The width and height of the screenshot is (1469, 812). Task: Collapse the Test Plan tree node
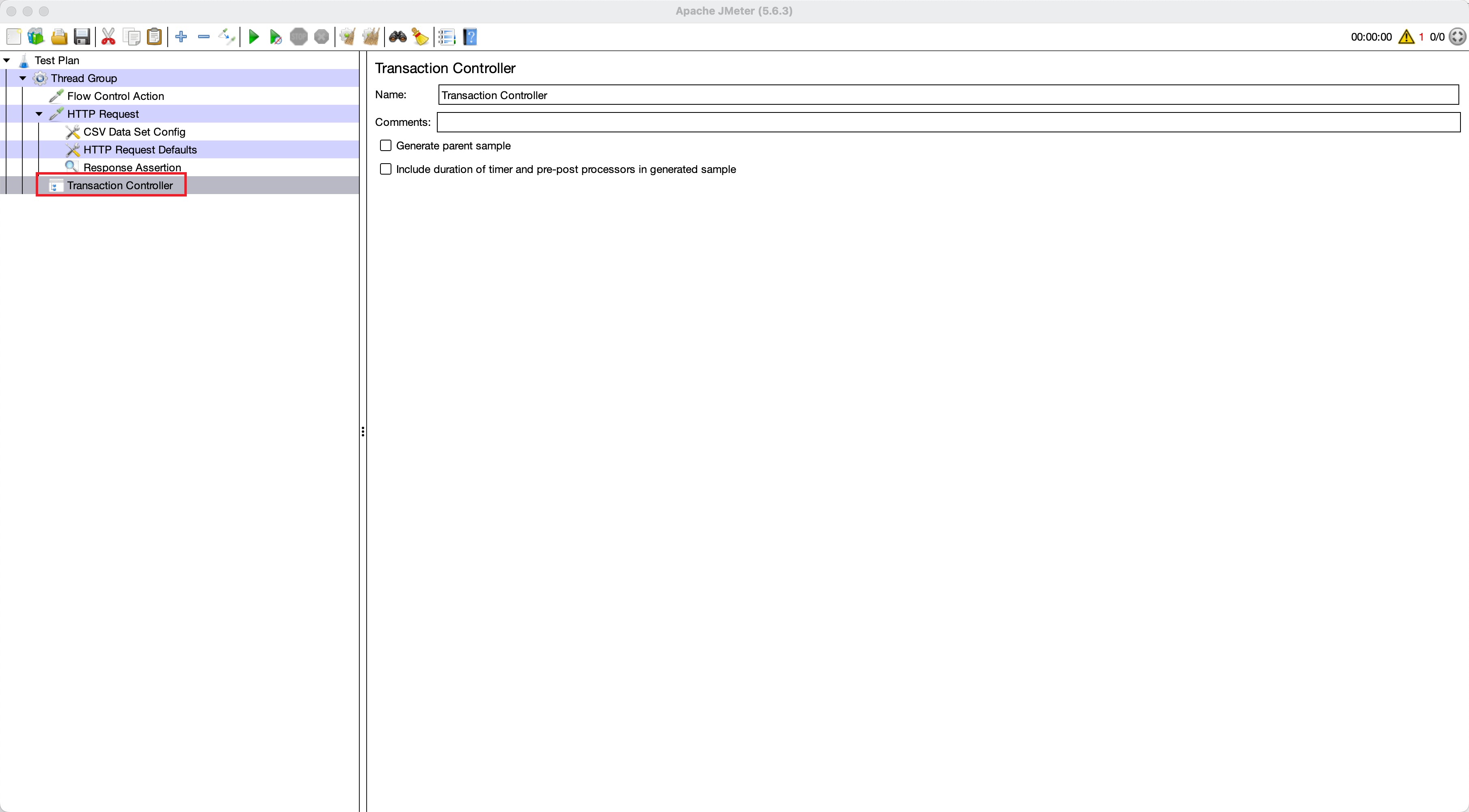click(x=7, y=60)
